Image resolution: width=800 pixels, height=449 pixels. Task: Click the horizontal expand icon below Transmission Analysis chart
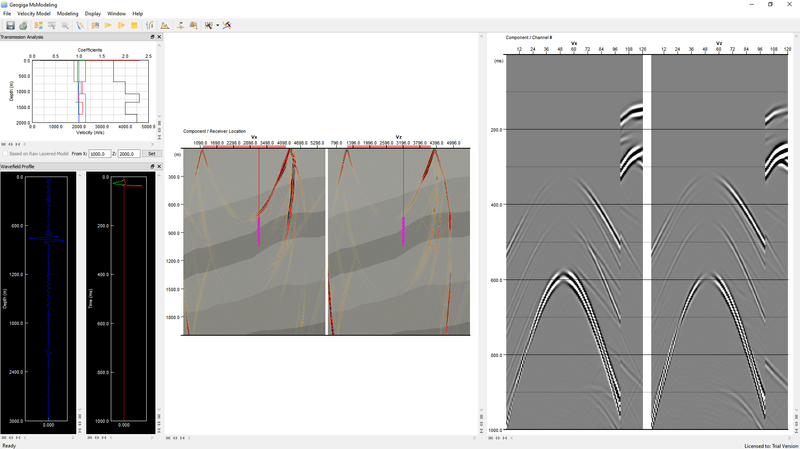pos(11,144)
